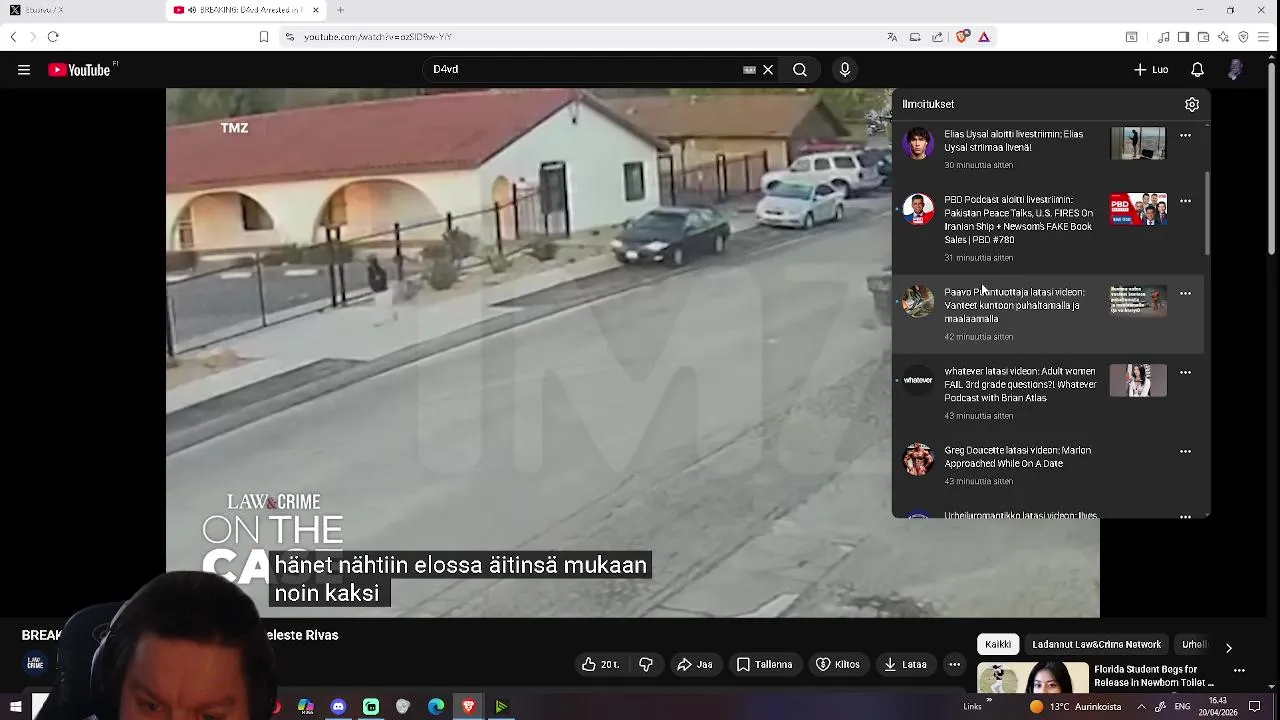Dislike the video with thumbs down
Screen dimensions: 1280x720
coord(646,664)
